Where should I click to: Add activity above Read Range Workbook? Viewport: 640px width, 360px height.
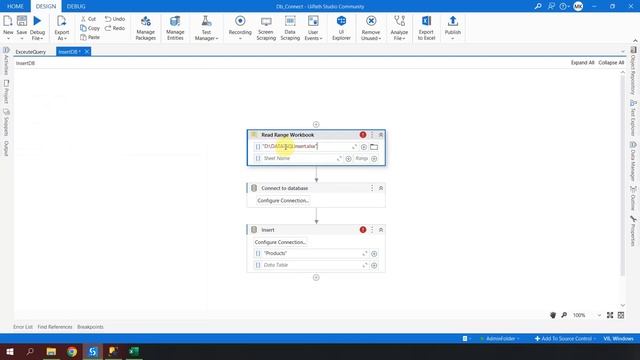(x=316, y=124)
